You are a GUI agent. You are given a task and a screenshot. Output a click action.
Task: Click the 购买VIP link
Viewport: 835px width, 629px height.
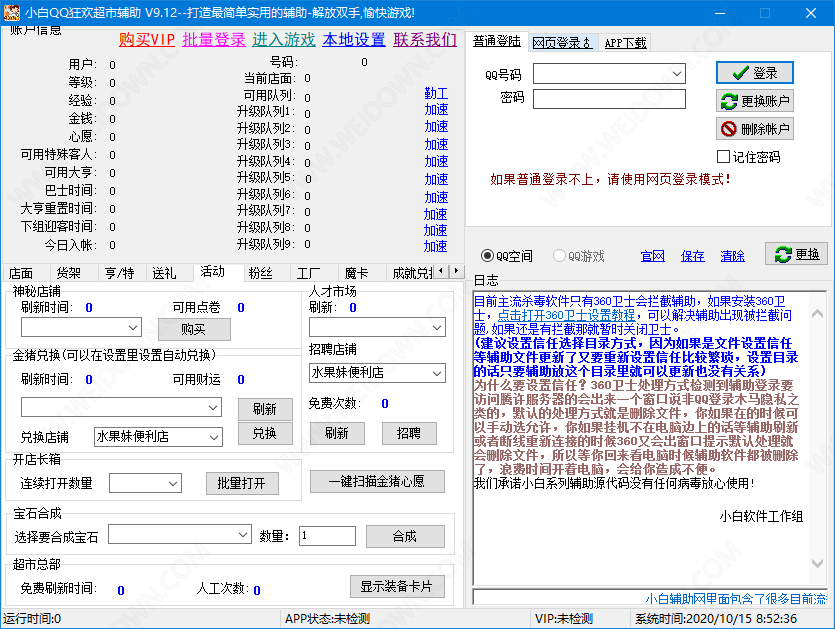[147, 39]
